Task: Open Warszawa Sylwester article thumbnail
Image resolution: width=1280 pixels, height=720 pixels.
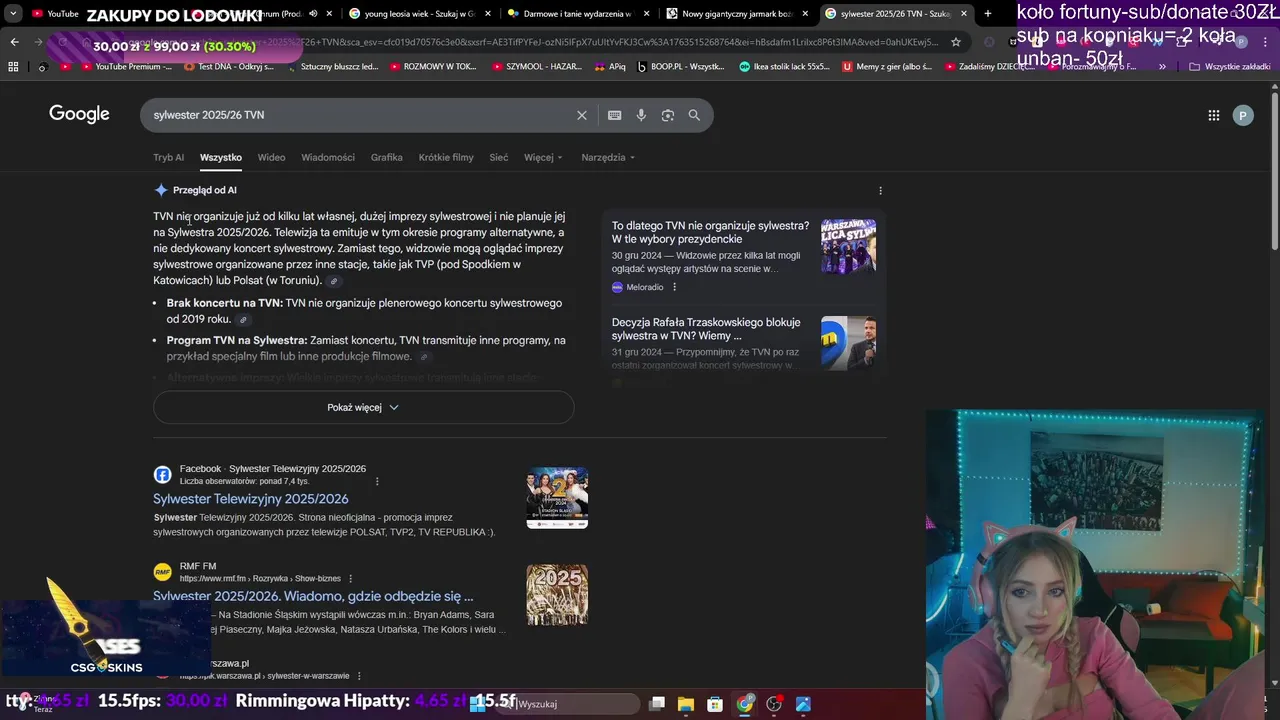Action: tap(848, 246)
